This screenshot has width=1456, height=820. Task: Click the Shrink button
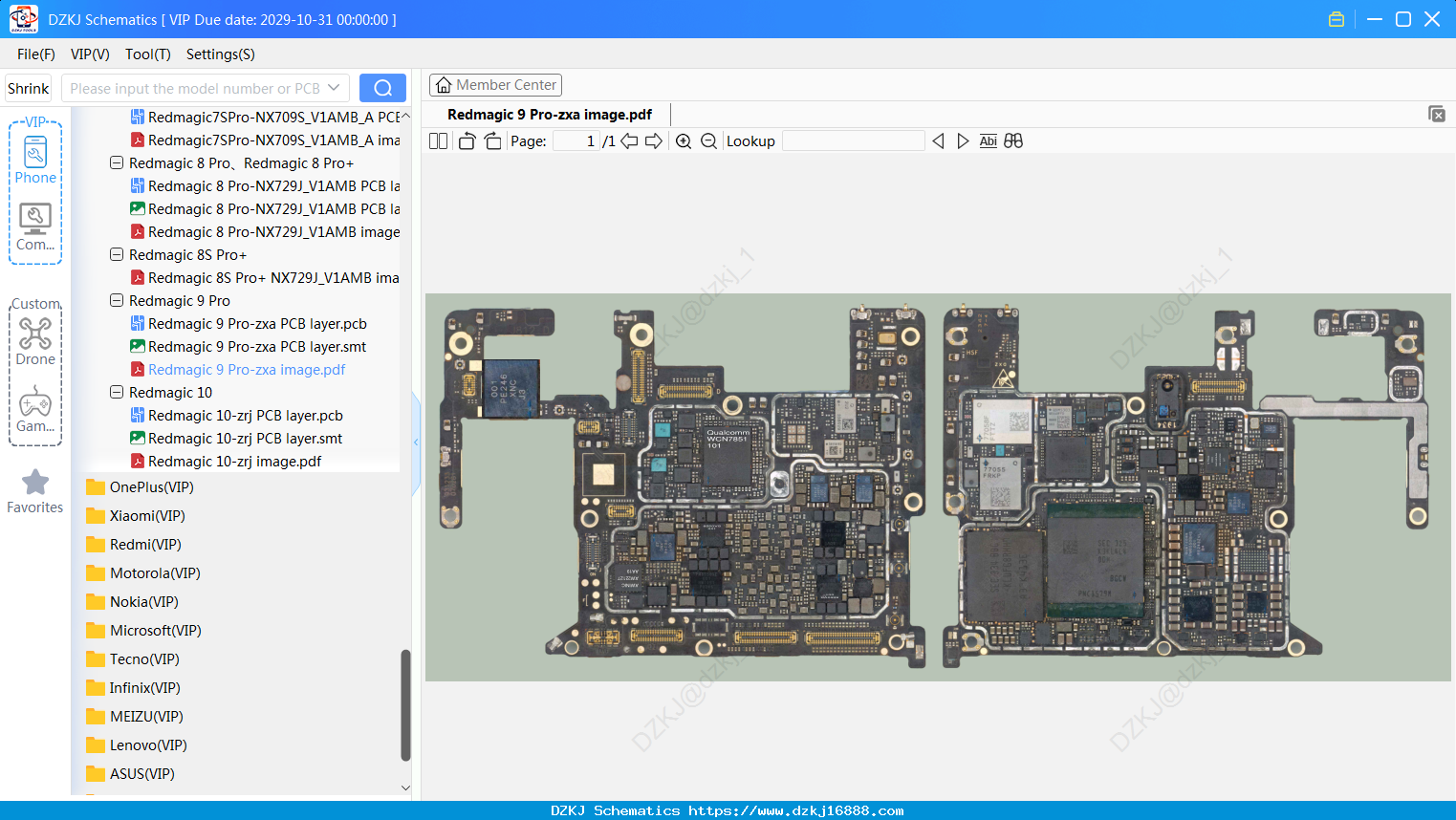coord(29,88)
